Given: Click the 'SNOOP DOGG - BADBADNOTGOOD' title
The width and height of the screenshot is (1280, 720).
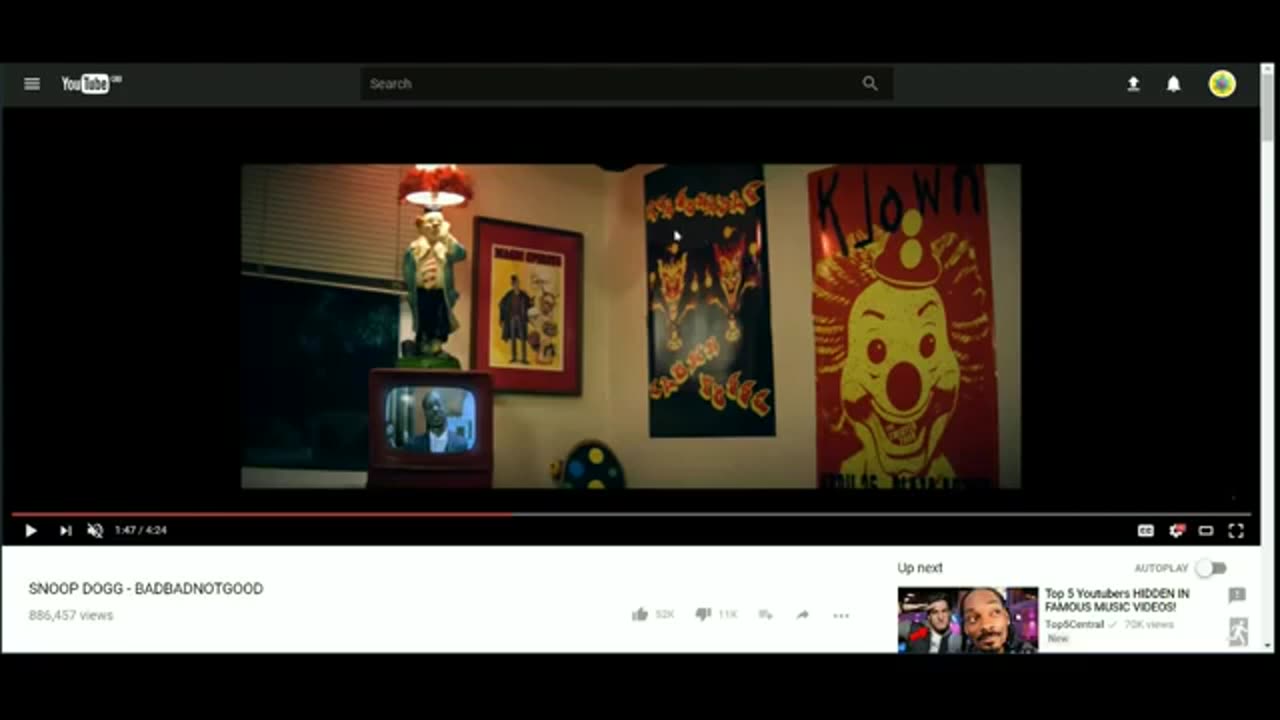Looking at the screenshot, I should [x=146, y=589].
